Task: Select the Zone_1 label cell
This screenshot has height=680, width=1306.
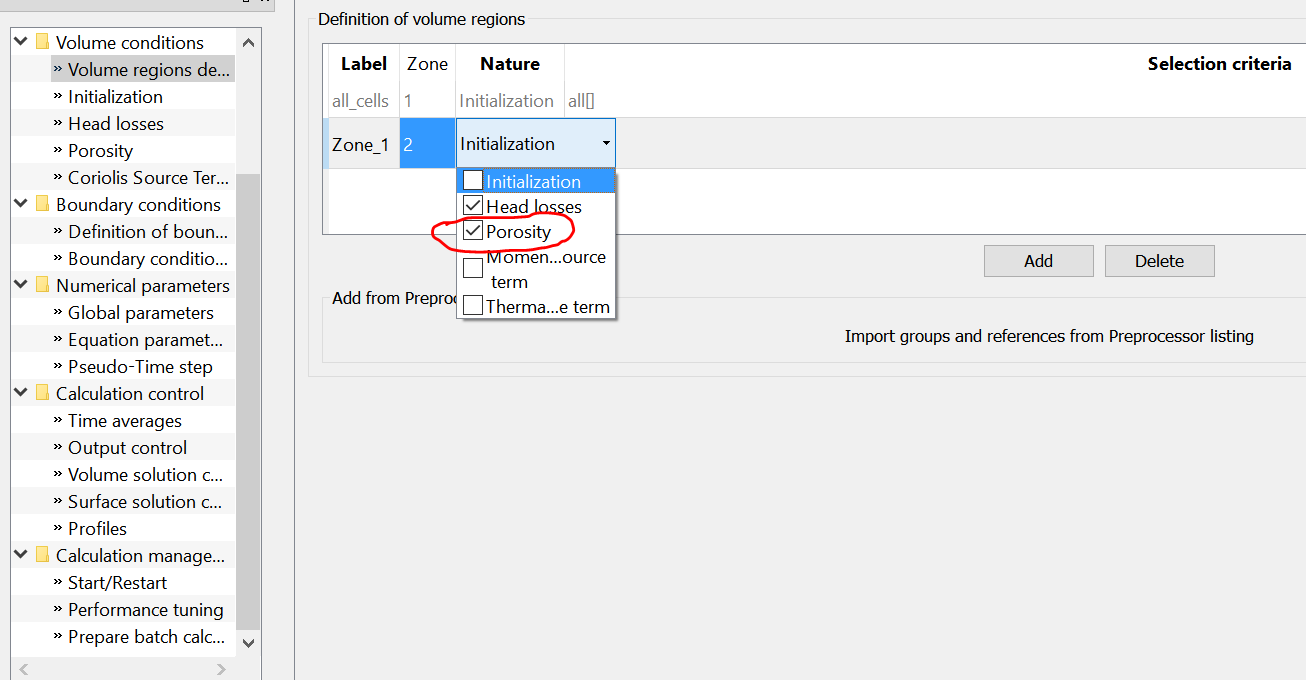Action: tap(360, 144)
